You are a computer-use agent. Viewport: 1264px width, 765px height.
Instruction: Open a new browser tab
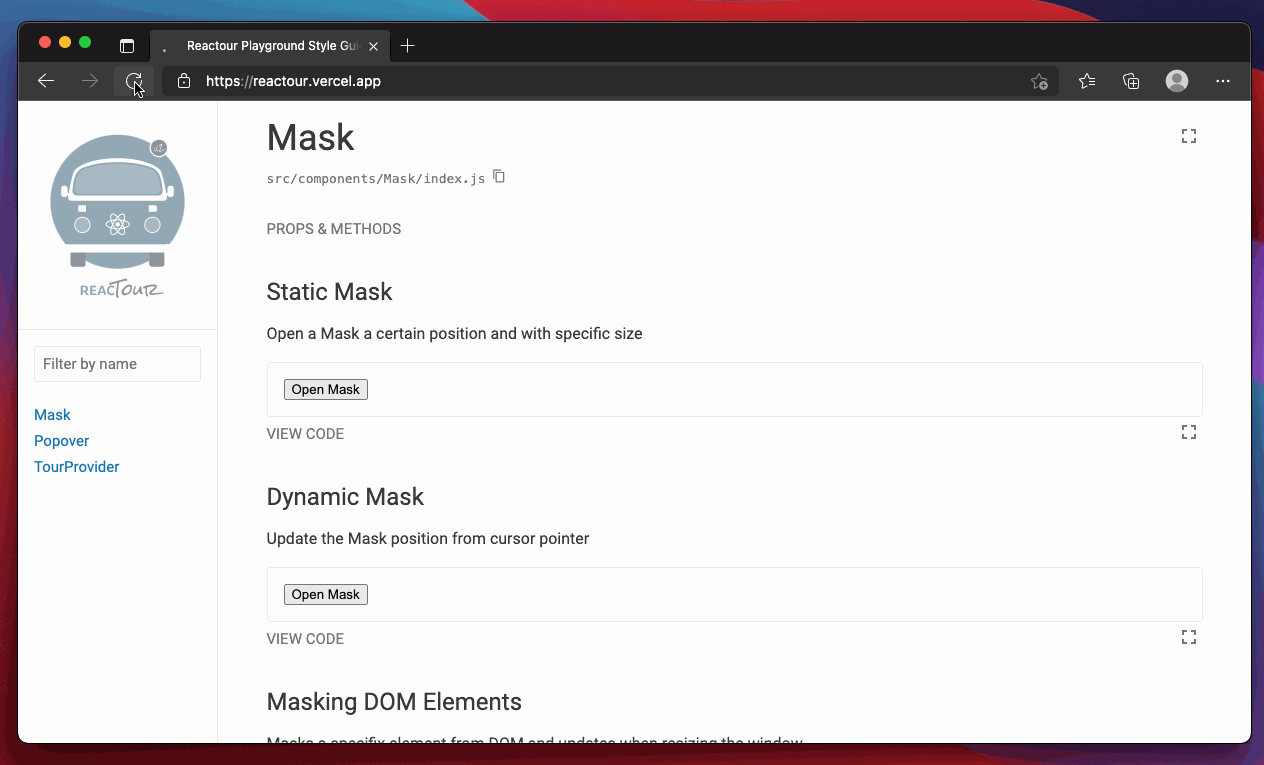pos(407,46)
